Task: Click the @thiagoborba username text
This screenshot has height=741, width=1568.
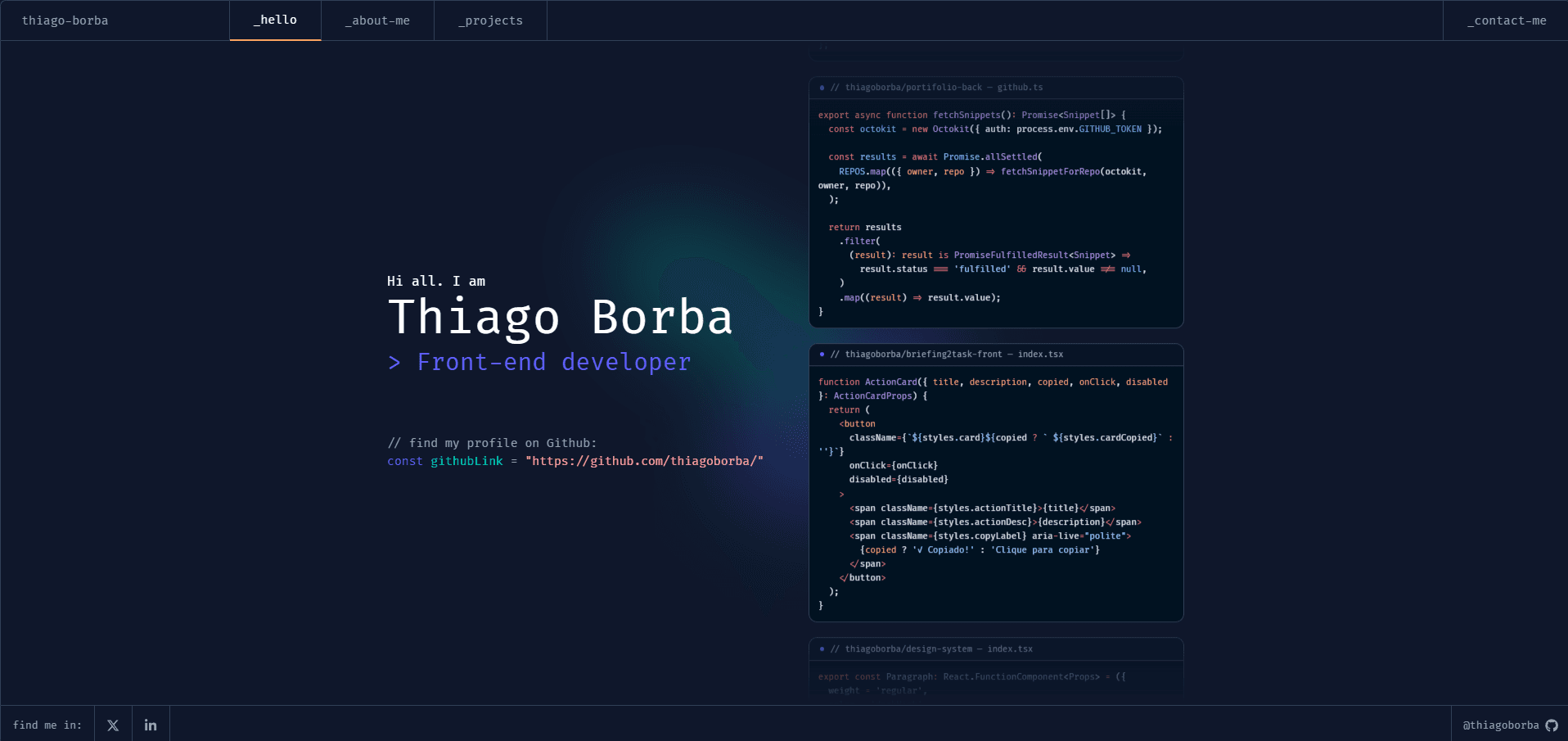Action: [1500, 725]
